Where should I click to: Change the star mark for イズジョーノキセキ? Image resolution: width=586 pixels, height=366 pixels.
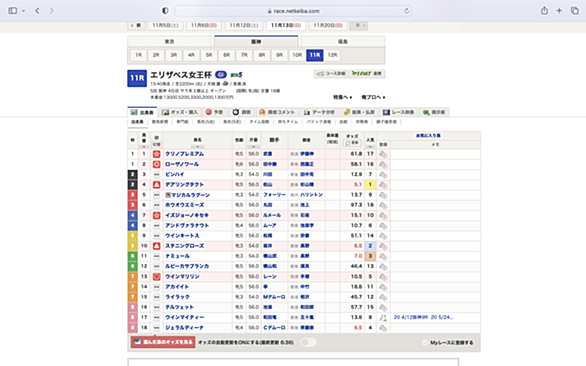[157, 215]
